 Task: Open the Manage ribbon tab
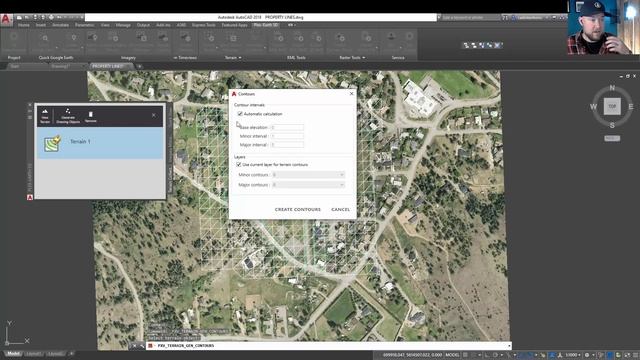pos(123,25)
